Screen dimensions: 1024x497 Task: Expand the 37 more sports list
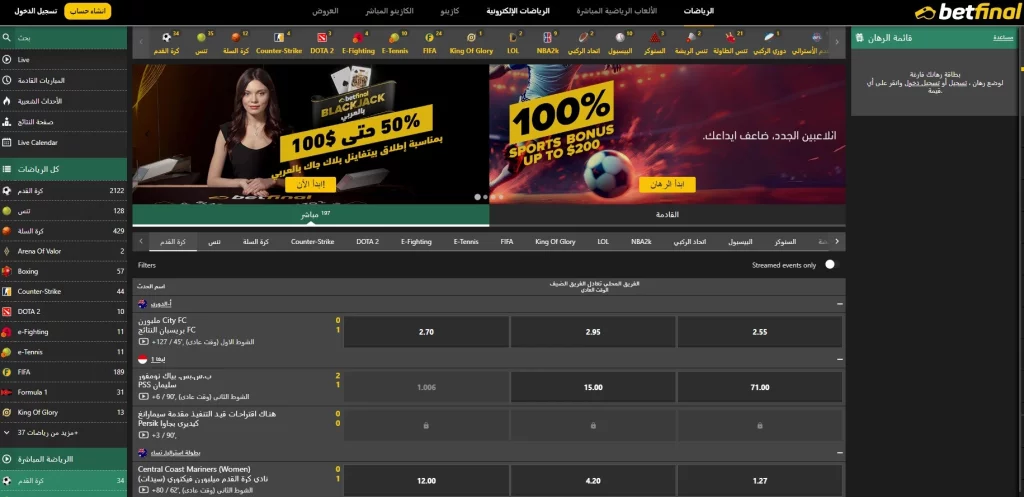(x=63, y=432)
